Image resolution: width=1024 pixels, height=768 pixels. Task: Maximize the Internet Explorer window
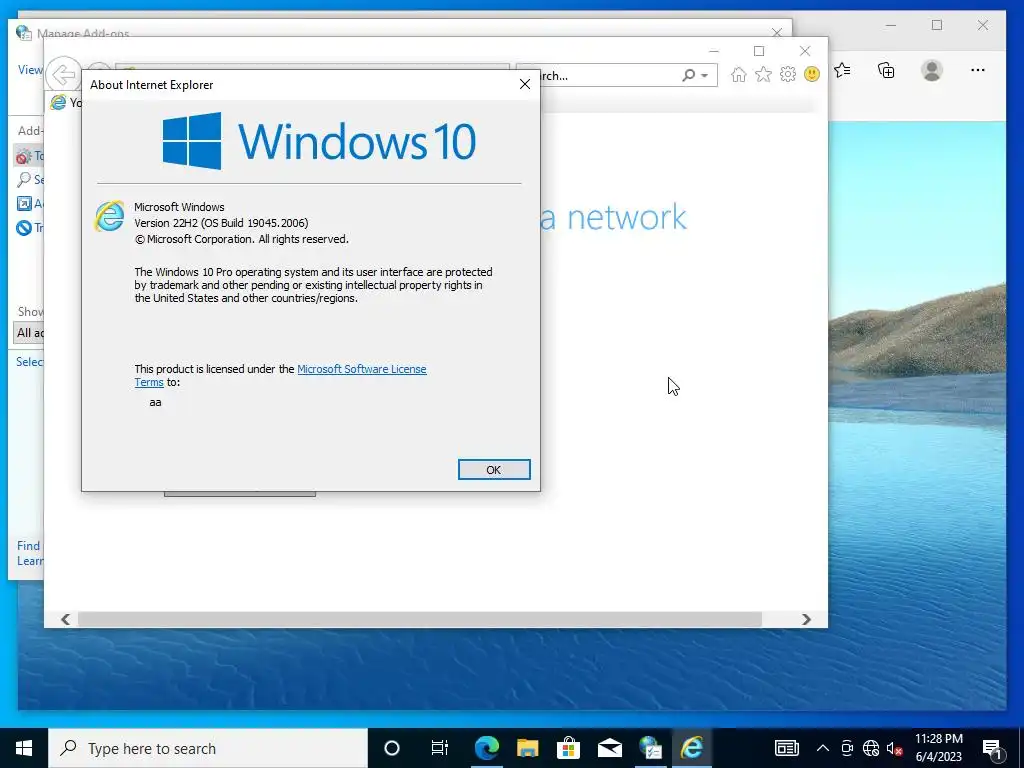coord(759,51)
